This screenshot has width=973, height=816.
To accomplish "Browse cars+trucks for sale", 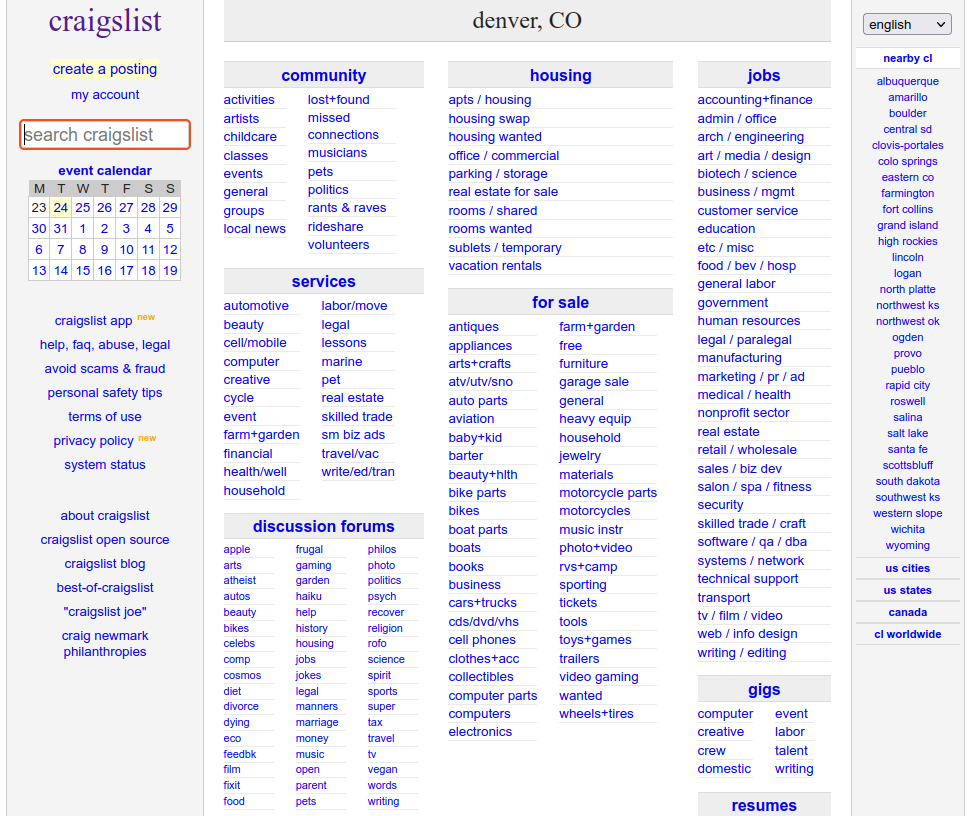I will pos(482,603).
